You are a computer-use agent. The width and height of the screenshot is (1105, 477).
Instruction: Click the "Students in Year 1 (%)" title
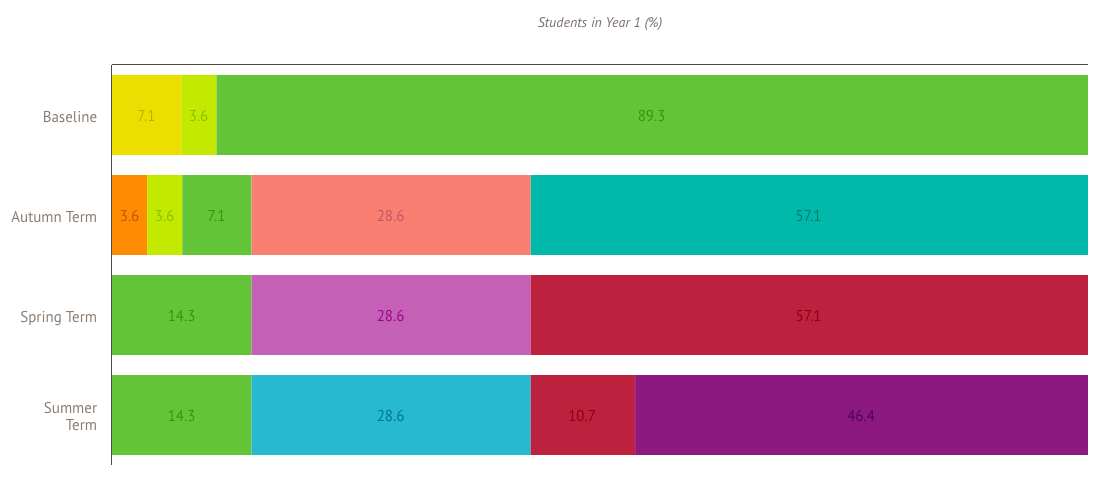point(600,22)
